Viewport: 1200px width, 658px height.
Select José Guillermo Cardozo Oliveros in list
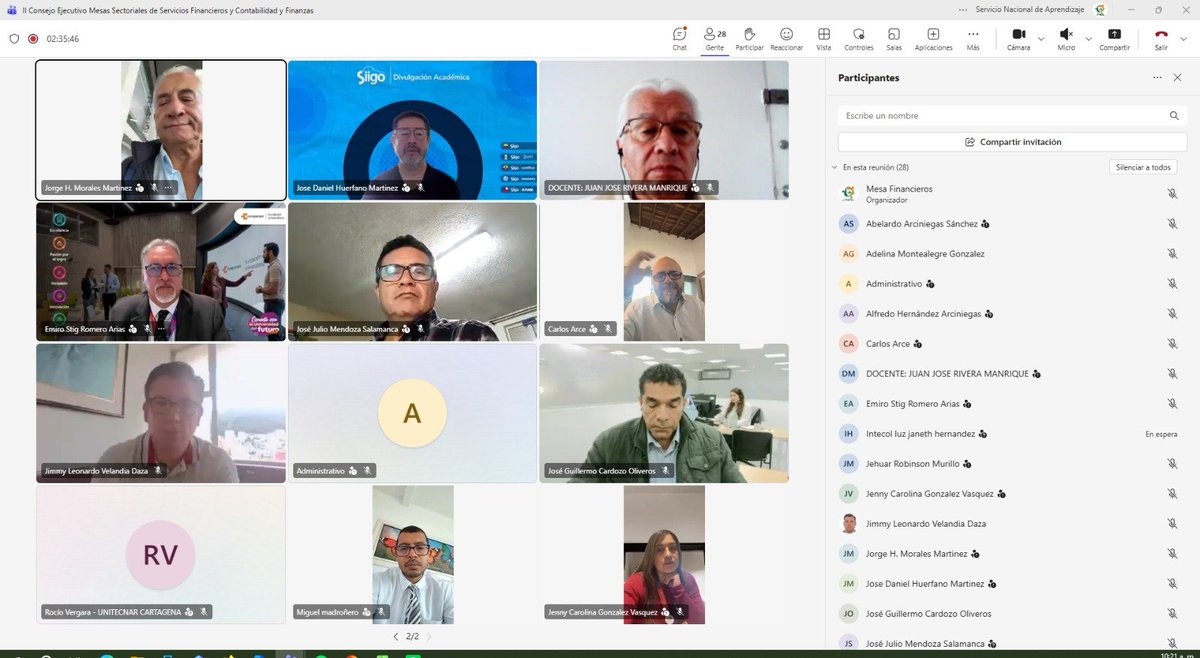pos(1012,614)
